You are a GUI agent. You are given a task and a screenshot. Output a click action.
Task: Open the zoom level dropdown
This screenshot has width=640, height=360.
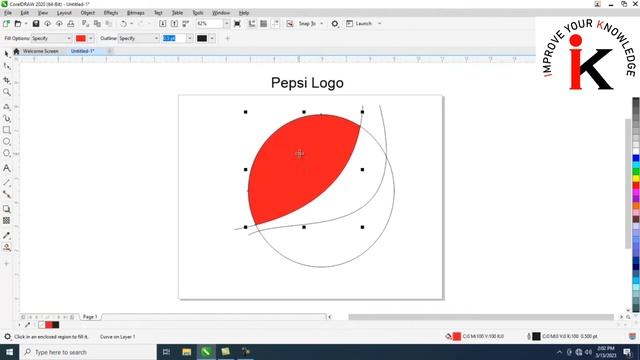point(227,24)
